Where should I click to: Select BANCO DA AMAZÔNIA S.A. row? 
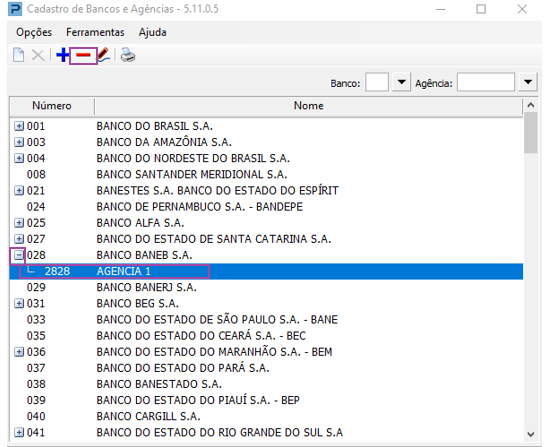coord(266,142)
